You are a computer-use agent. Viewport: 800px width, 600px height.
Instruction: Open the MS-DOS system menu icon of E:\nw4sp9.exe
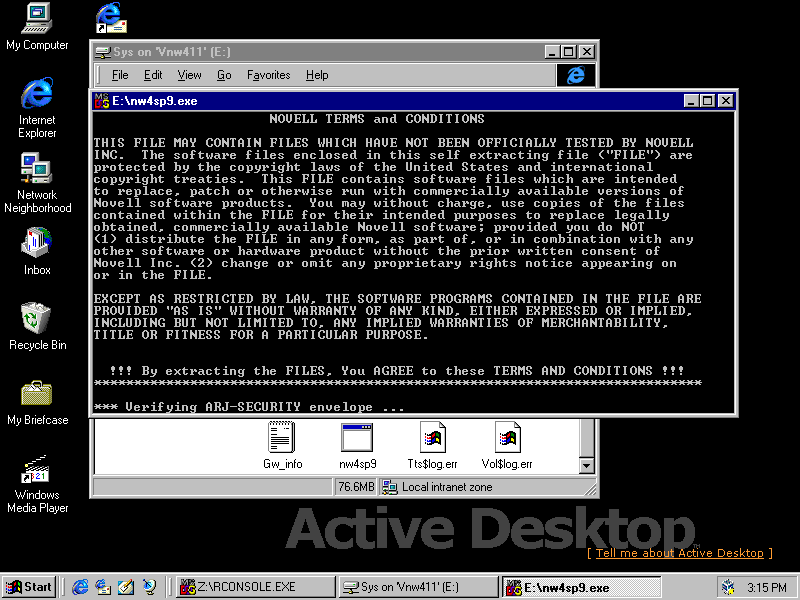click(x=102, y=101)
